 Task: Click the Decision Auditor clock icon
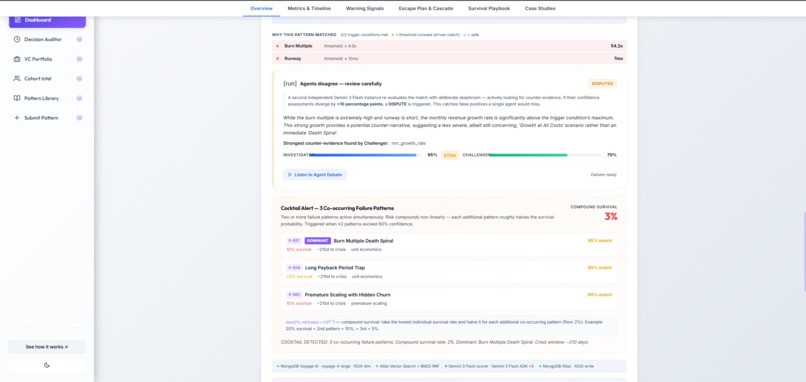[17, 40]
